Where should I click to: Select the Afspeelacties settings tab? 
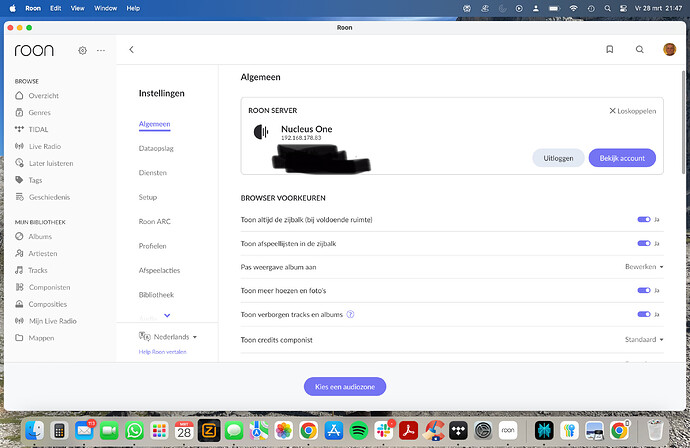[159, 270]
